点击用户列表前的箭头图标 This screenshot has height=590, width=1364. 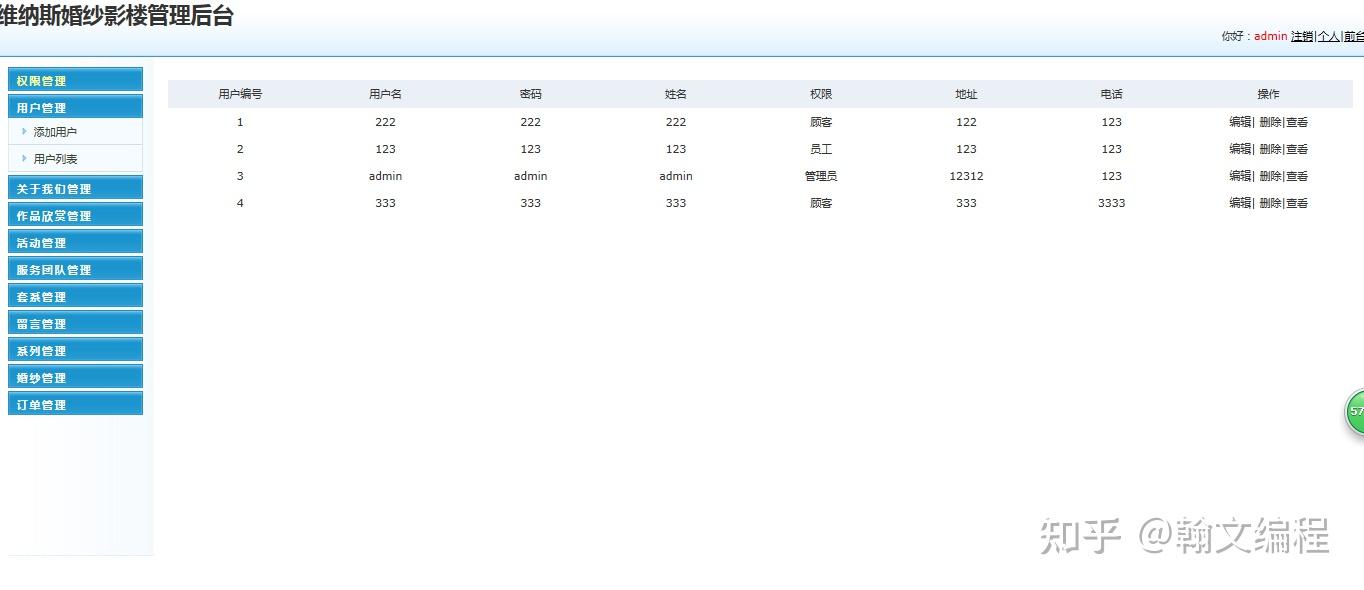(26, 157)
